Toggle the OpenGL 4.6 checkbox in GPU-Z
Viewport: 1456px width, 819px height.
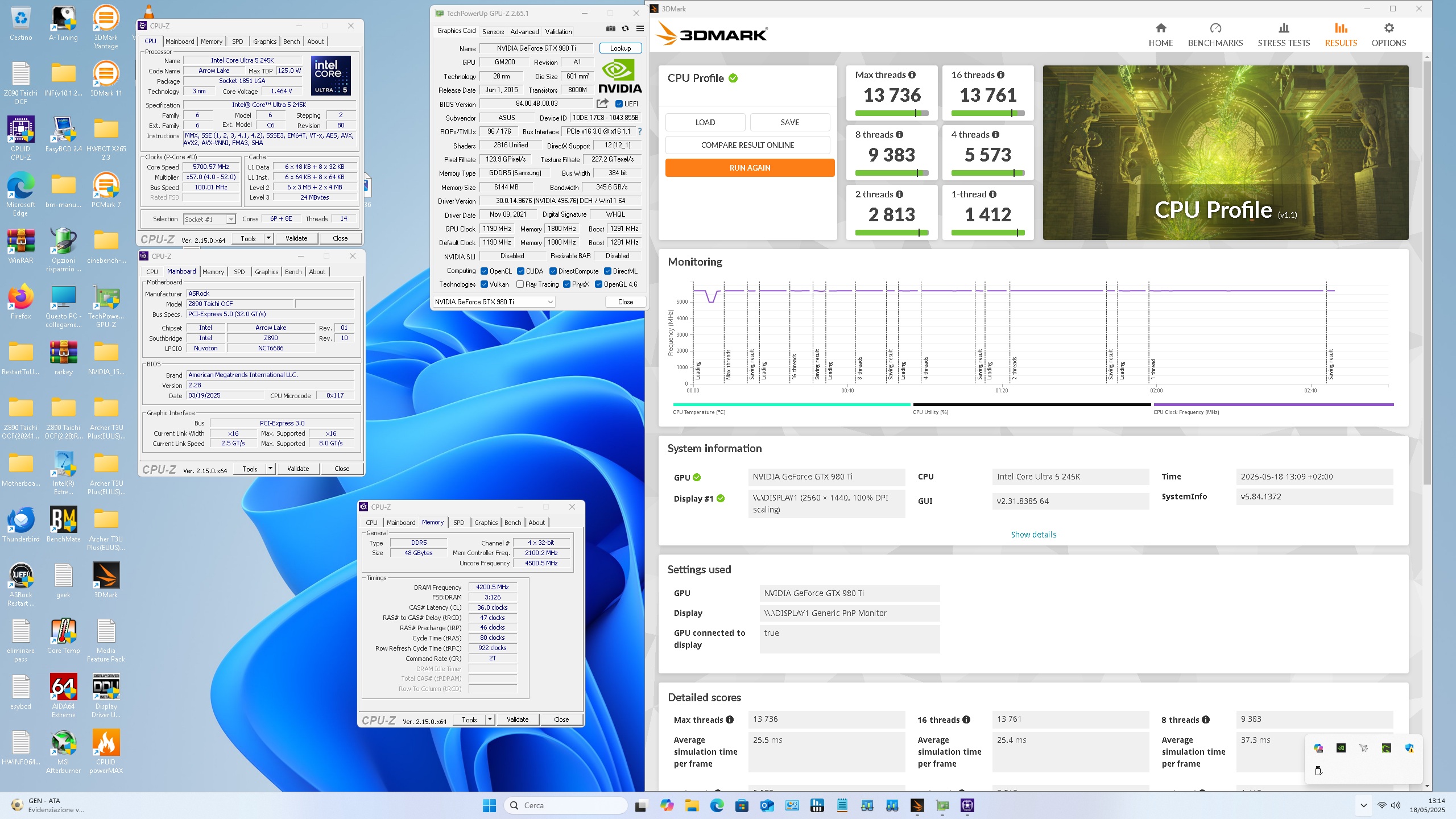point(598,284)
